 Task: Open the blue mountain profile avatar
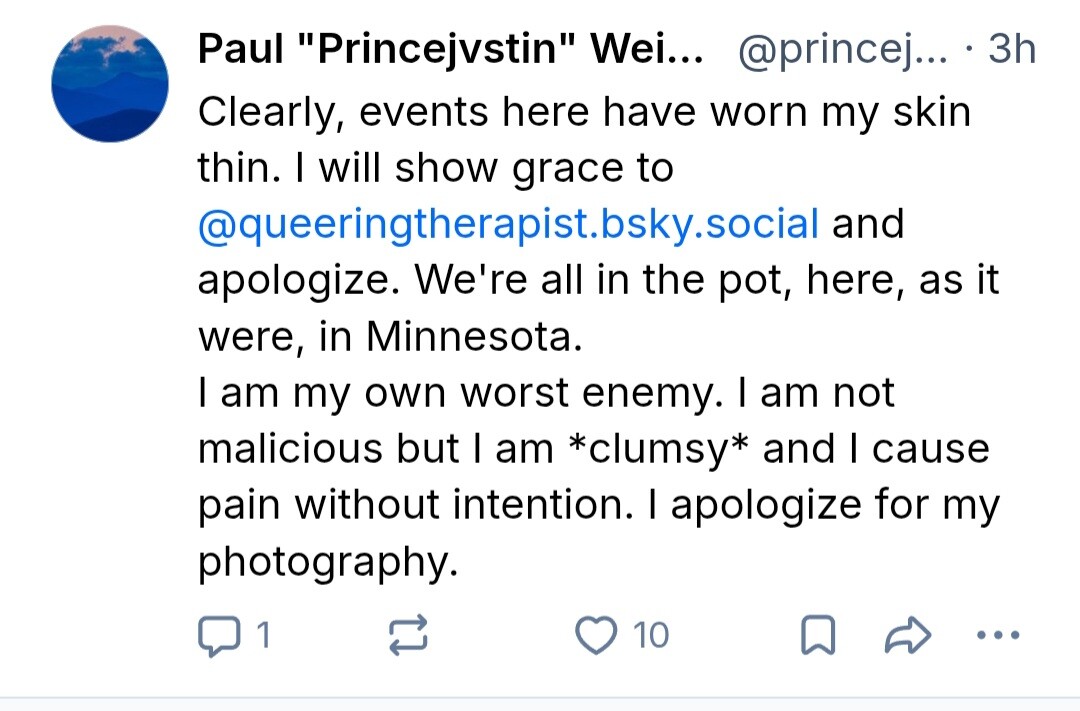(x=110, y=84)
